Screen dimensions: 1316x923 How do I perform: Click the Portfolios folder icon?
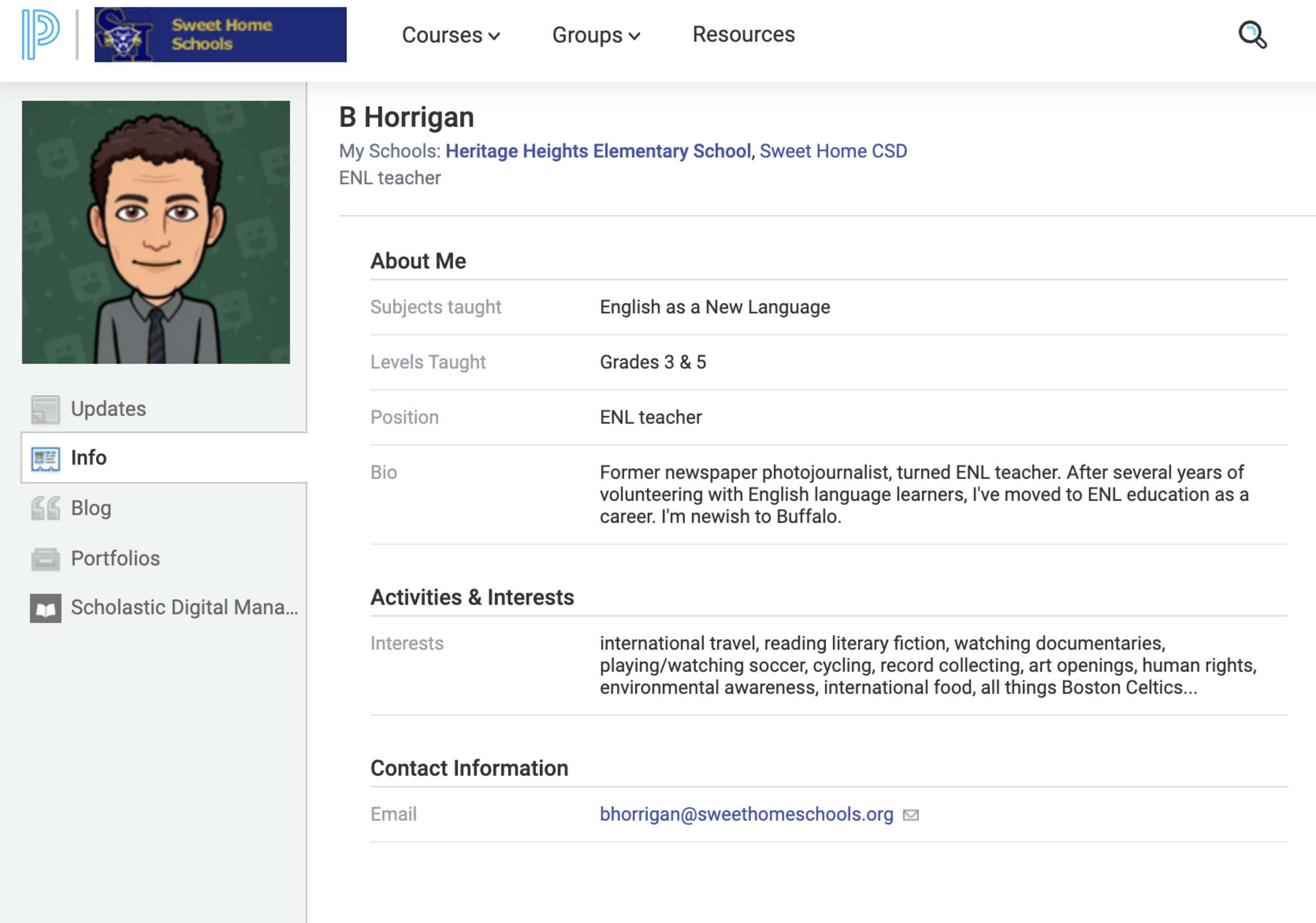click(x=45, y=558)
